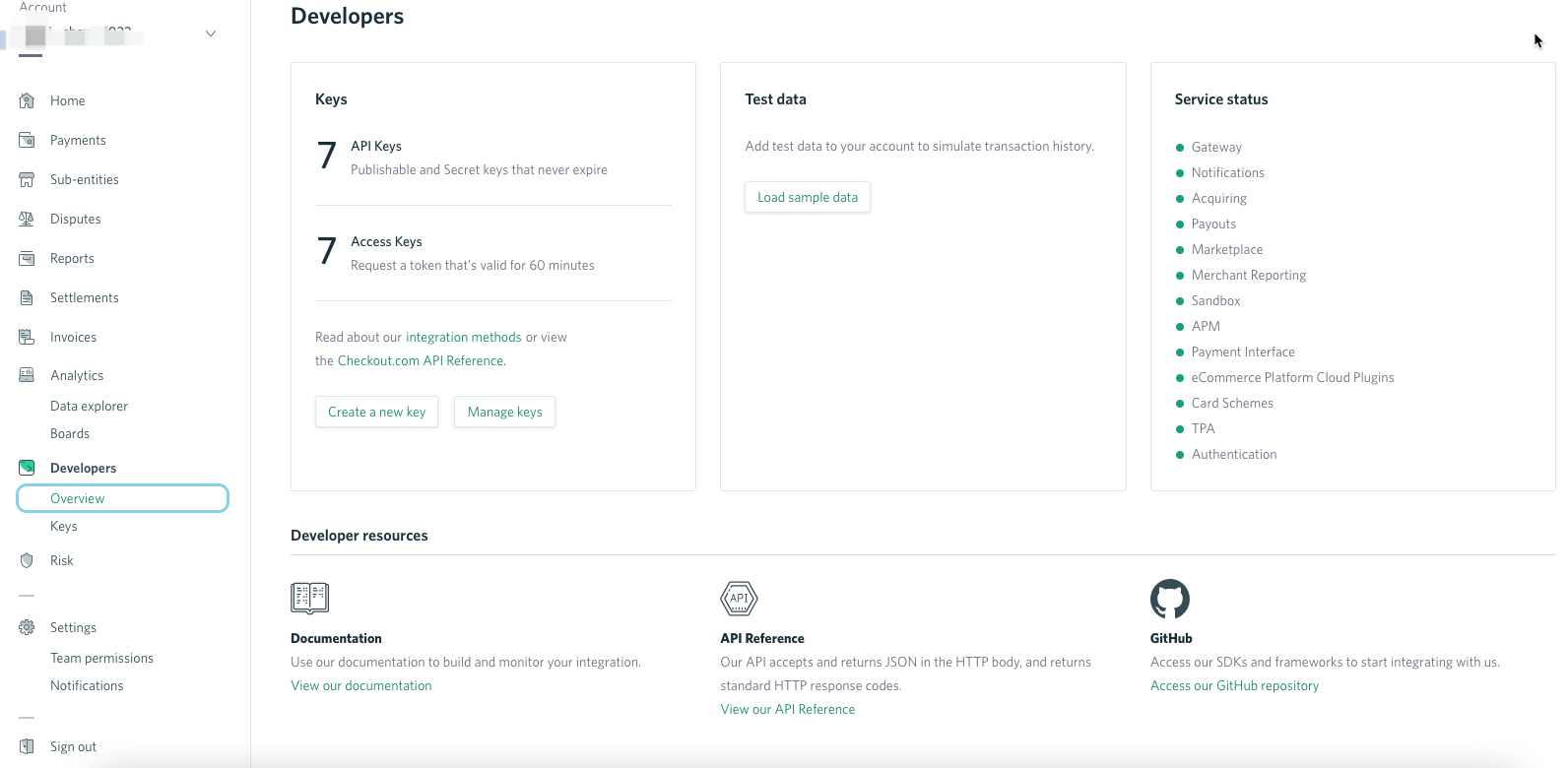Click the Create a new key button
This screenshot has height=768, width=1568.
tap(376, 412)
